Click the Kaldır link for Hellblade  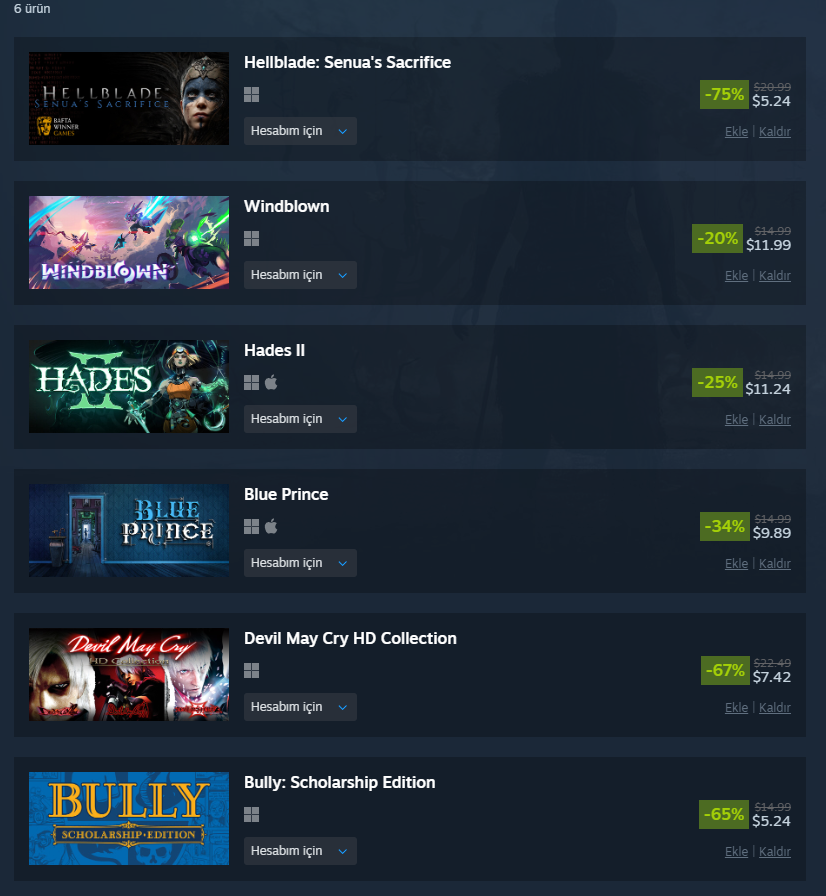775,131
